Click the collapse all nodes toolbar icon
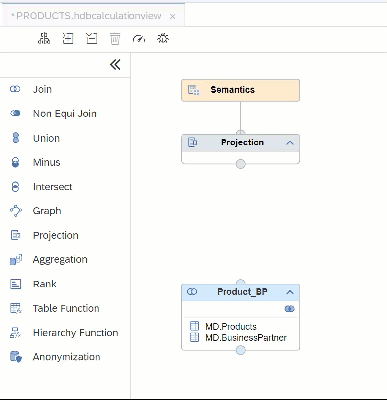 pos(91,39)
